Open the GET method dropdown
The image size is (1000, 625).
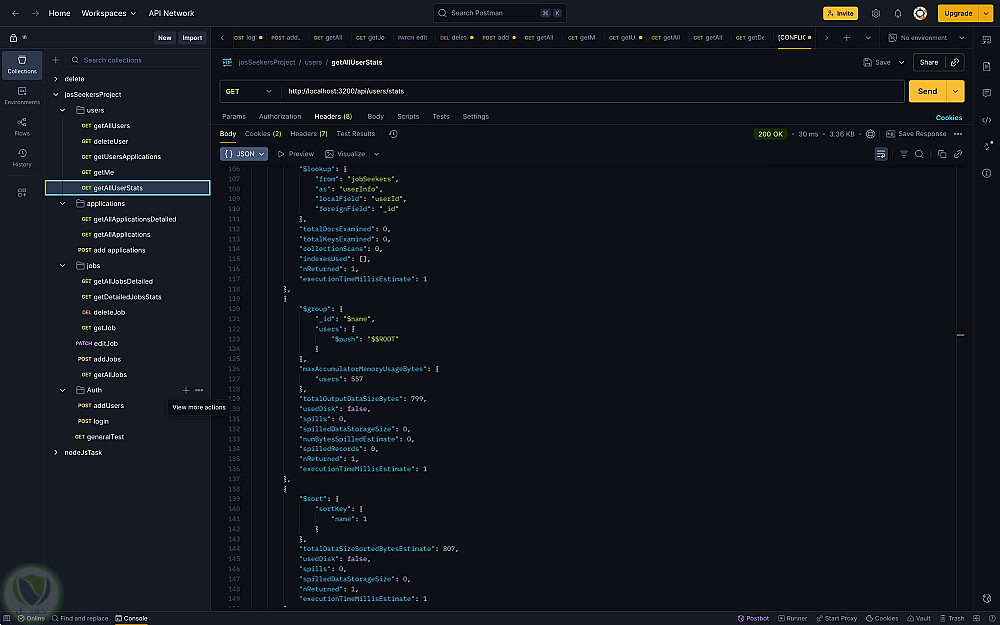tap(249, 91)
